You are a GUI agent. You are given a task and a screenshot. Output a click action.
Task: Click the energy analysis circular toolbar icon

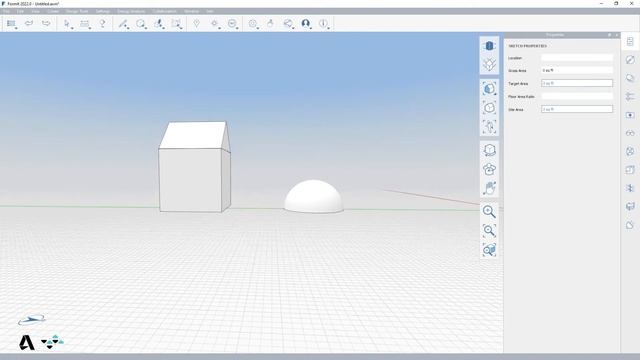click(233, 24)
